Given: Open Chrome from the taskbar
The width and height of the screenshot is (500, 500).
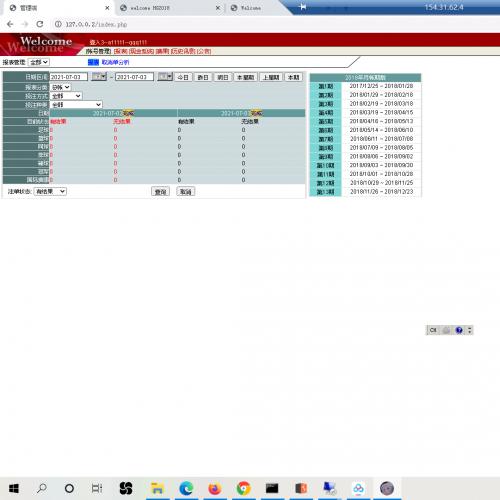Looking at the screenshot, I should tap(244, 489).
